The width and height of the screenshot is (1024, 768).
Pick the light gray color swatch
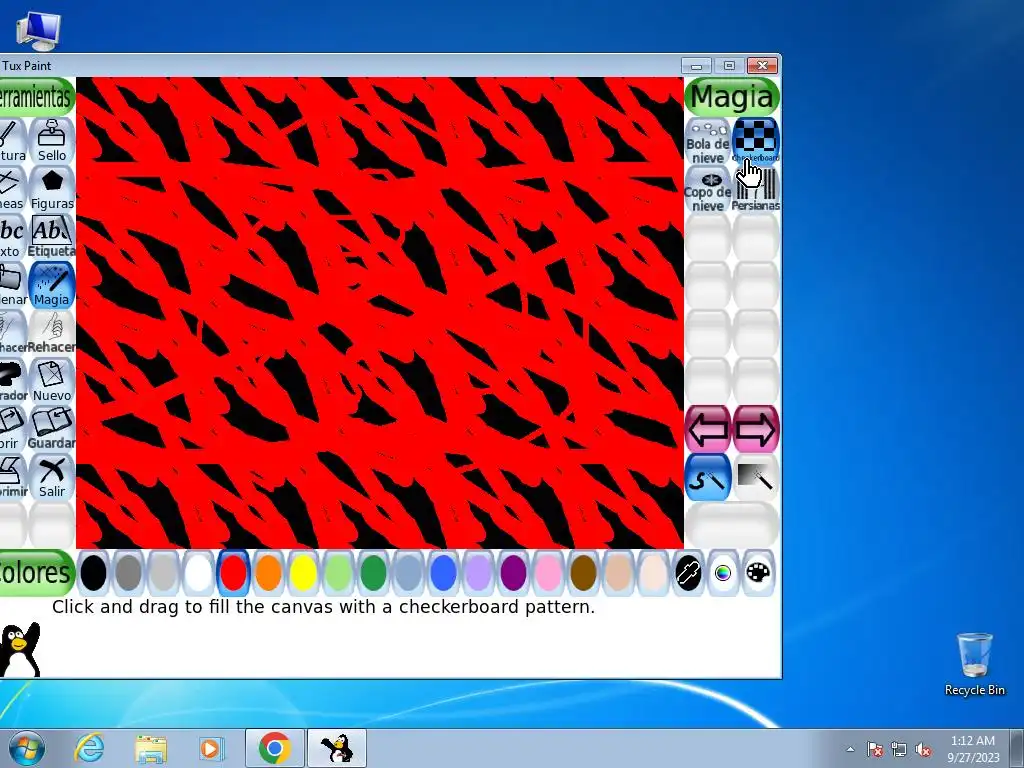163,573
